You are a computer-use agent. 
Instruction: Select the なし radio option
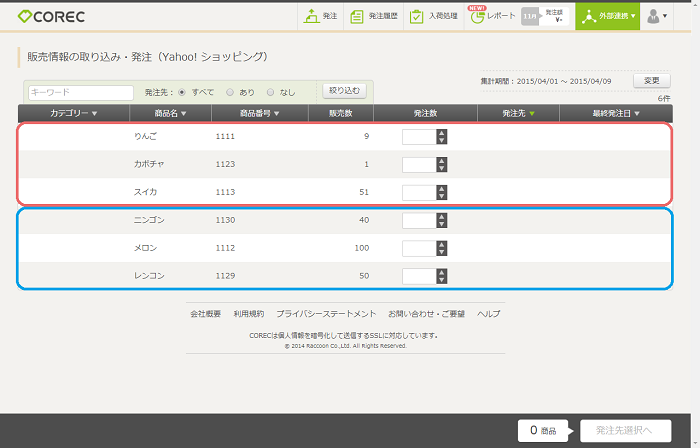(270, 92)
